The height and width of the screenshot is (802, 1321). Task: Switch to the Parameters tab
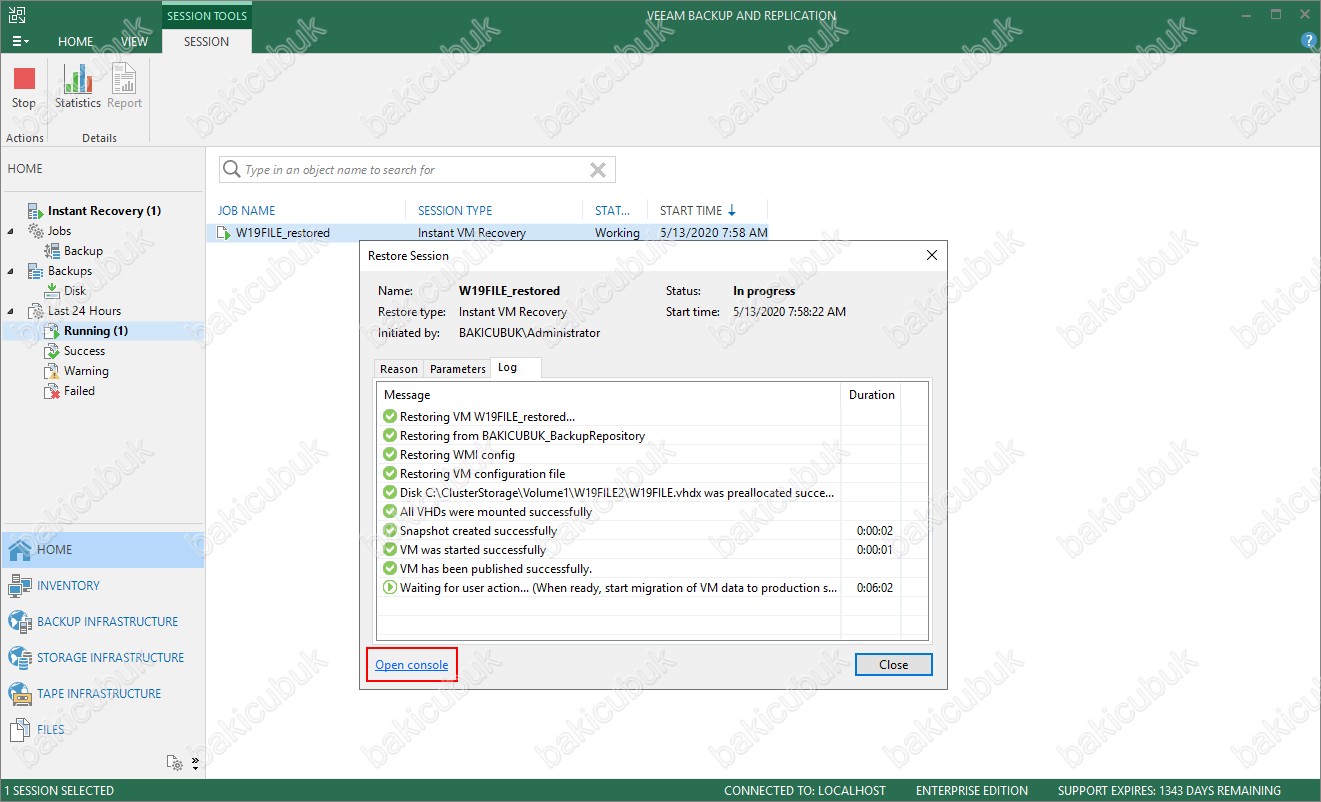pyautogui.click(x=457, y=369)
